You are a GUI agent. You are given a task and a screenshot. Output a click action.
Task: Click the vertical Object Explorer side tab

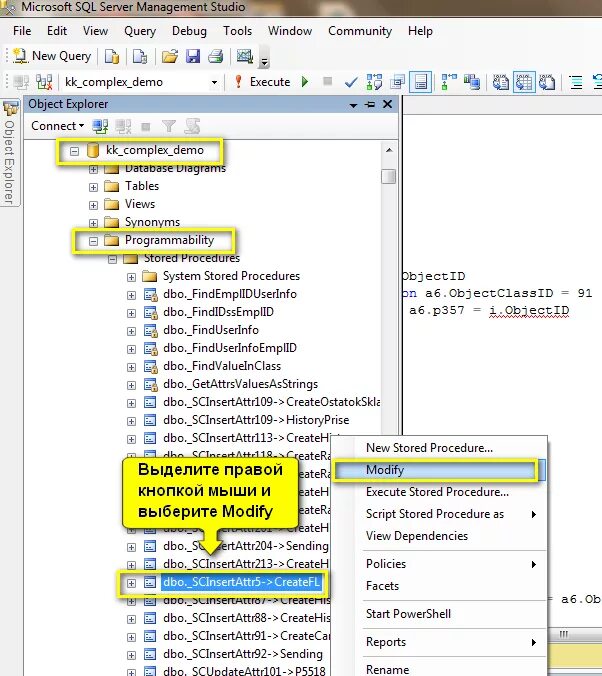10,153
